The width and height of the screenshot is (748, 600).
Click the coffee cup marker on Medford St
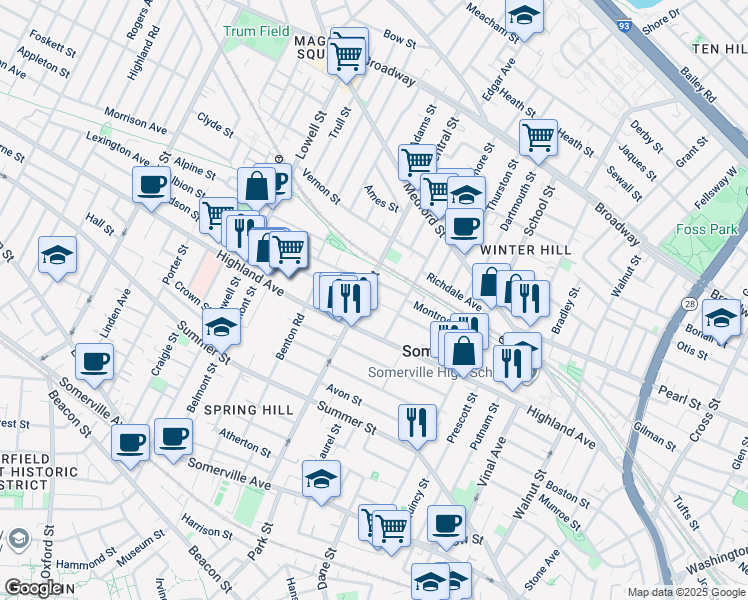click(463, 227)
